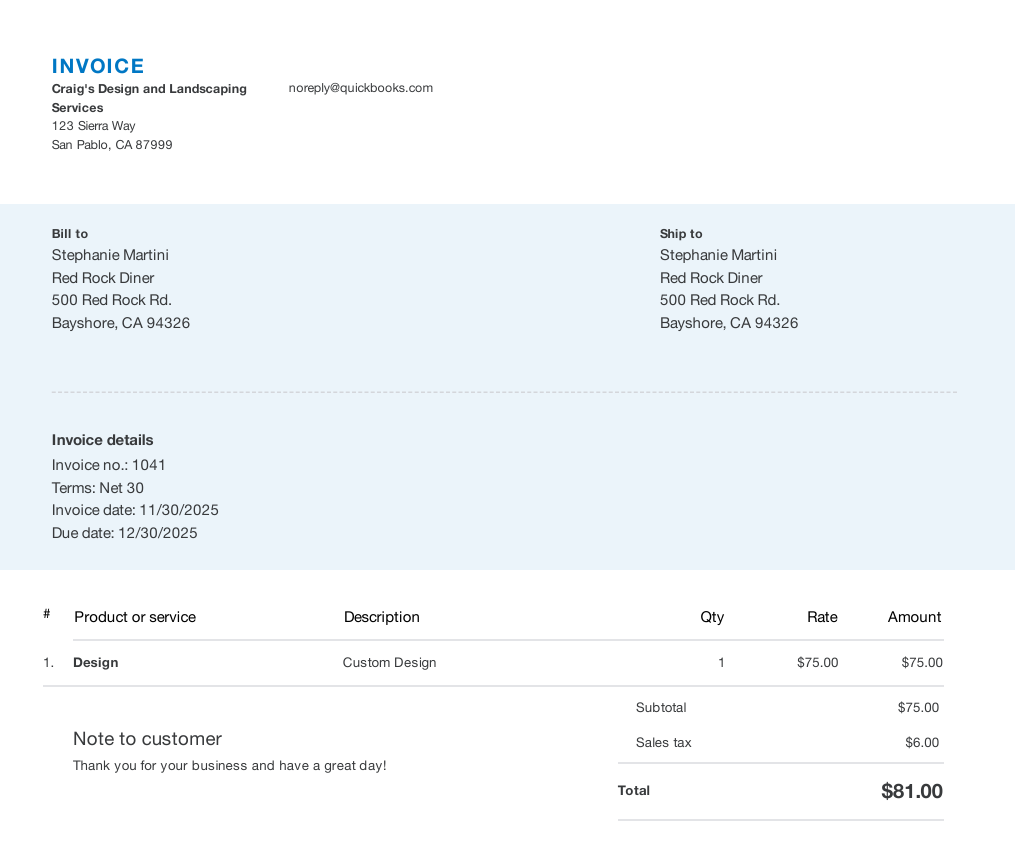Click the Bill to label
Image resolution: width=1015 pixels, height=857 pixels.
coord(70,234)
